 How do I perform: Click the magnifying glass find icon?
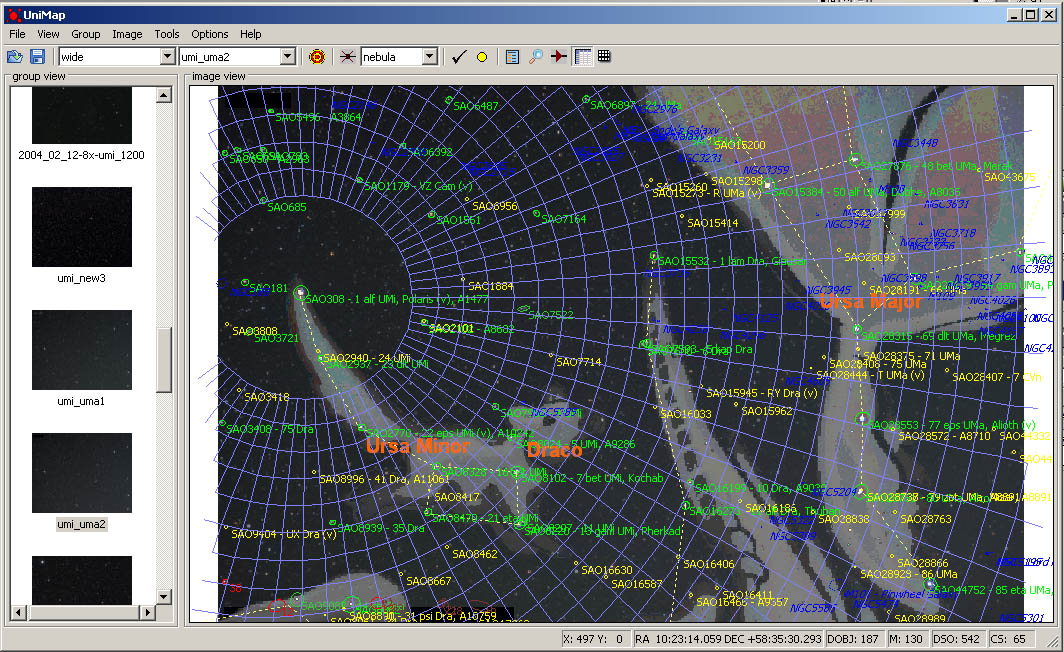(x=536, y=57)
